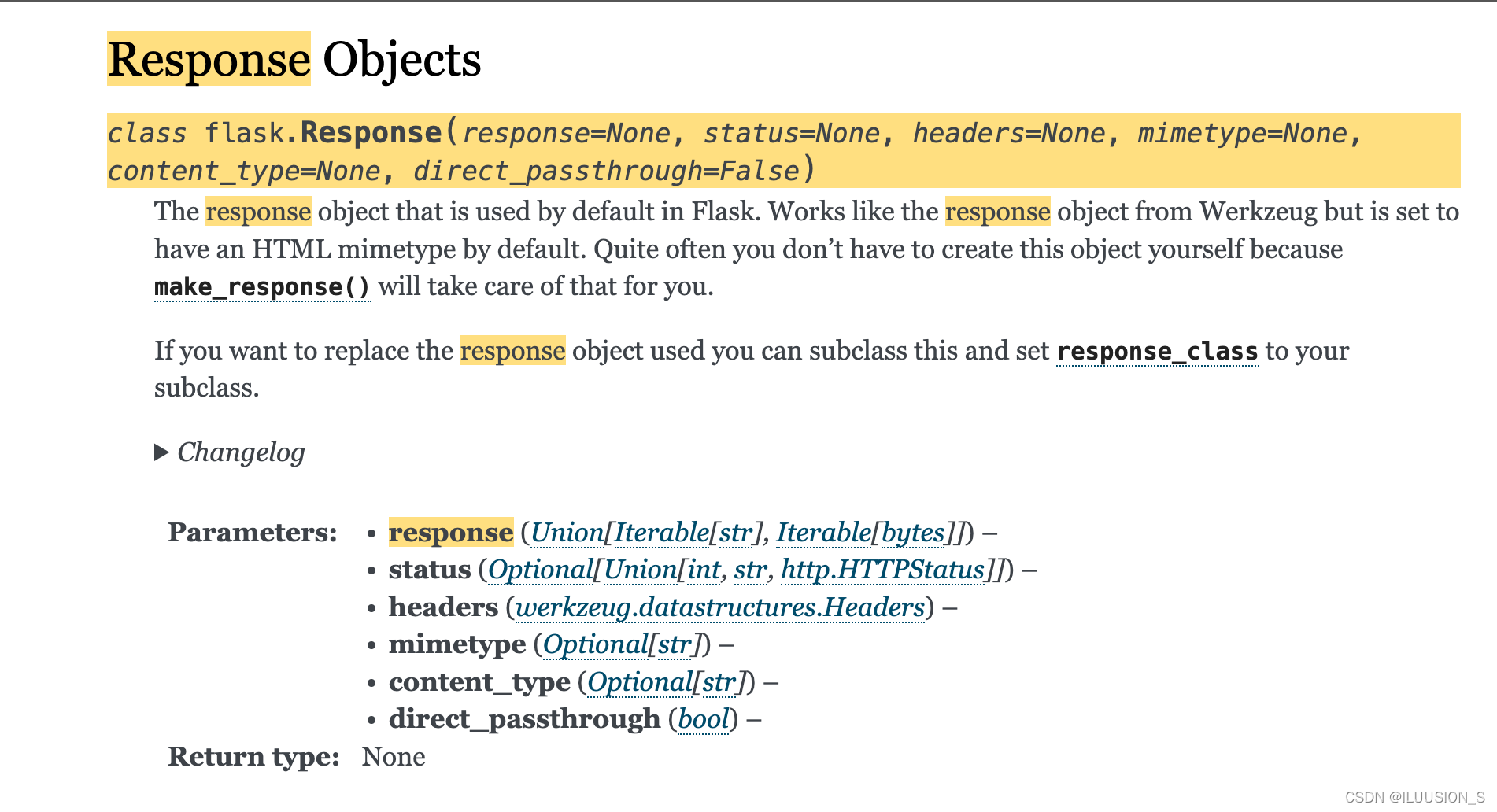Click the status parameter name

click(x=430, y=570)
